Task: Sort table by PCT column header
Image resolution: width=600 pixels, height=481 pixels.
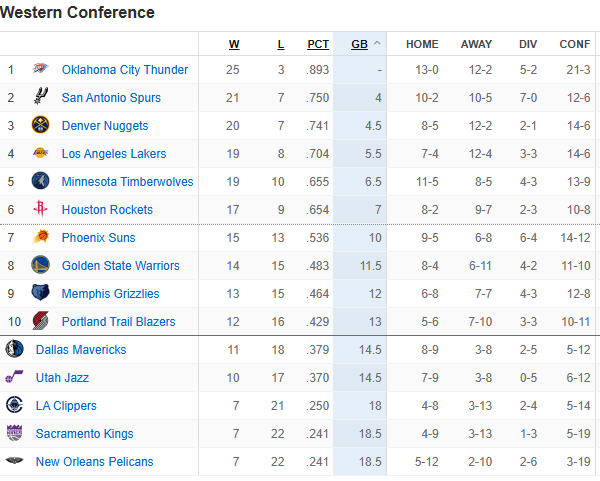Action: point(318,44)
